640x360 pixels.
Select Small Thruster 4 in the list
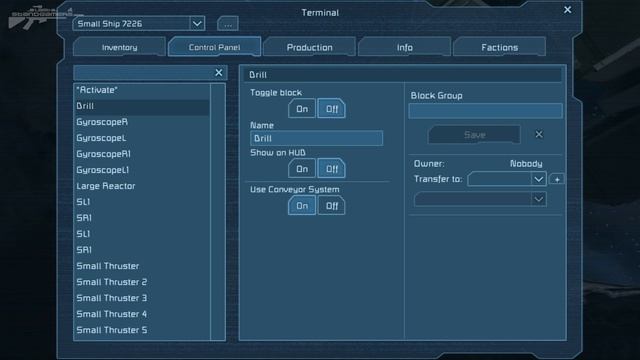point(142,314)
